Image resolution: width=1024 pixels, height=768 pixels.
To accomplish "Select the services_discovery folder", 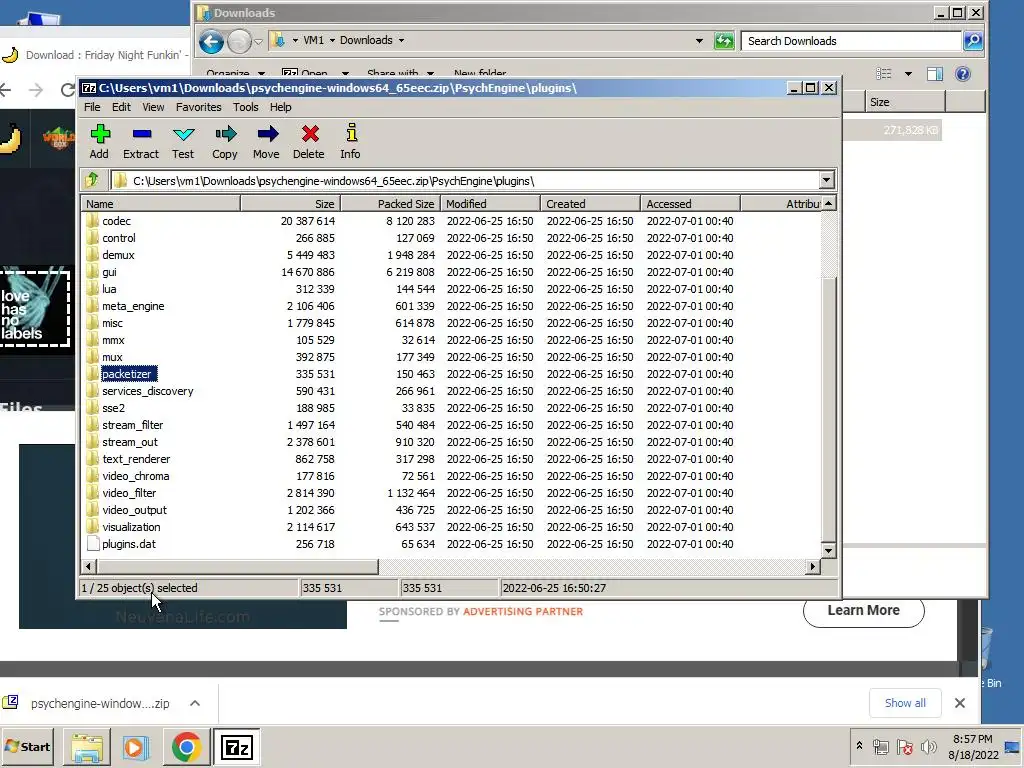I will (148, 391).
